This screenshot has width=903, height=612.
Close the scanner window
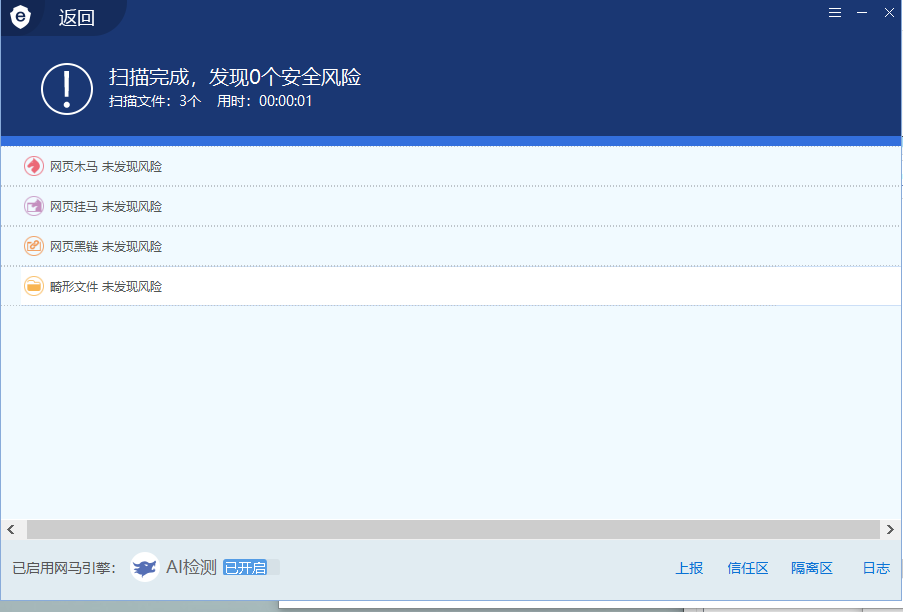click(x=889, y=13)
